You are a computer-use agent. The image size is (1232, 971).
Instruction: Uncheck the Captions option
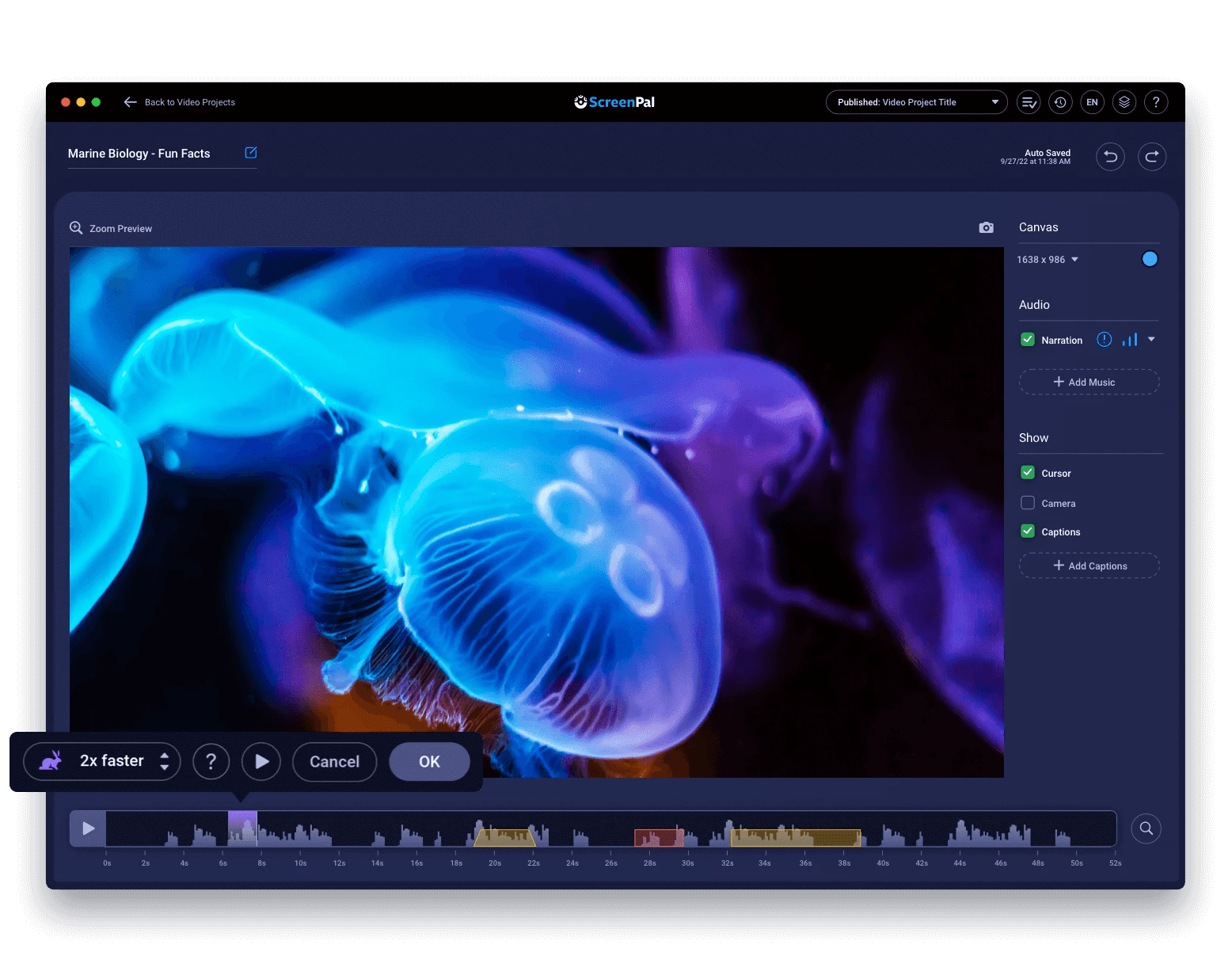click(1028, 531)
